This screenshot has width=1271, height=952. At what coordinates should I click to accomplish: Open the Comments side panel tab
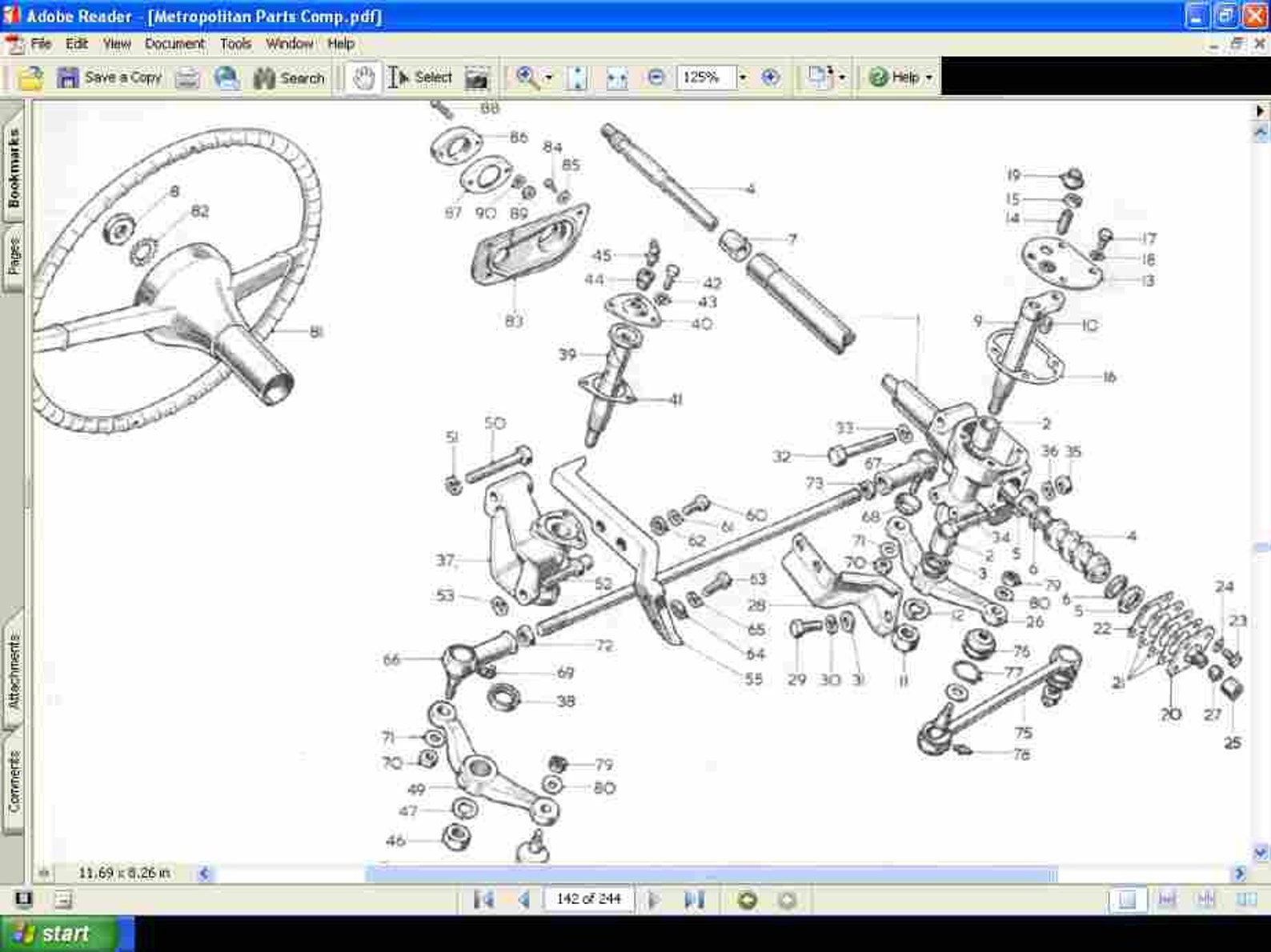pos(13,781)
